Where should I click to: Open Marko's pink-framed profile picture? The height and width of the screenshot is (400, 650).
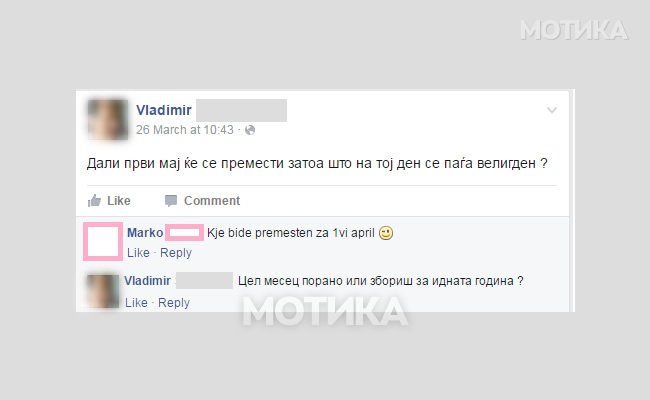point(103,241)
